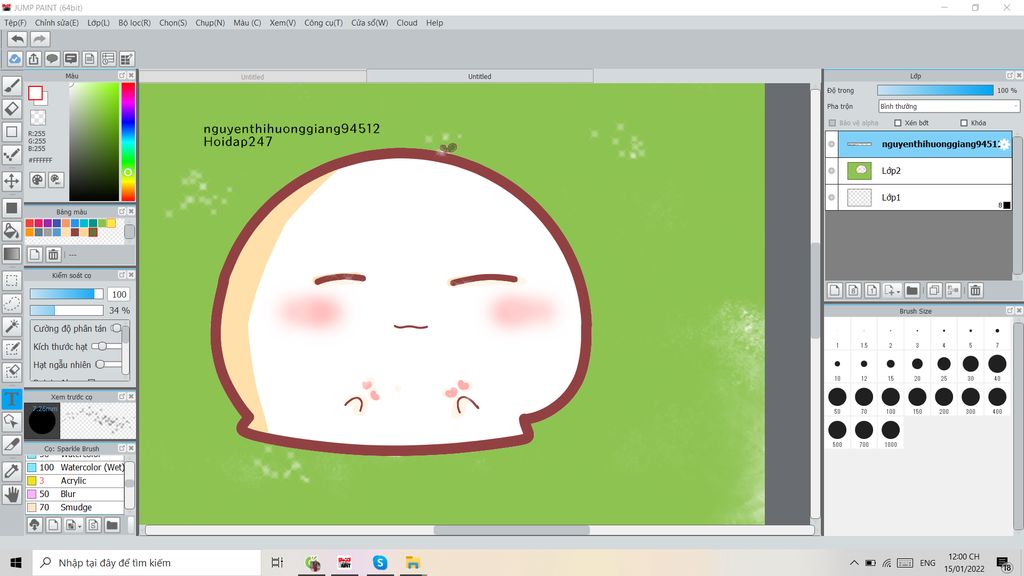Delete layer using Layers panel trash icon
1024x576 pixels.
[x=976, y=291]
